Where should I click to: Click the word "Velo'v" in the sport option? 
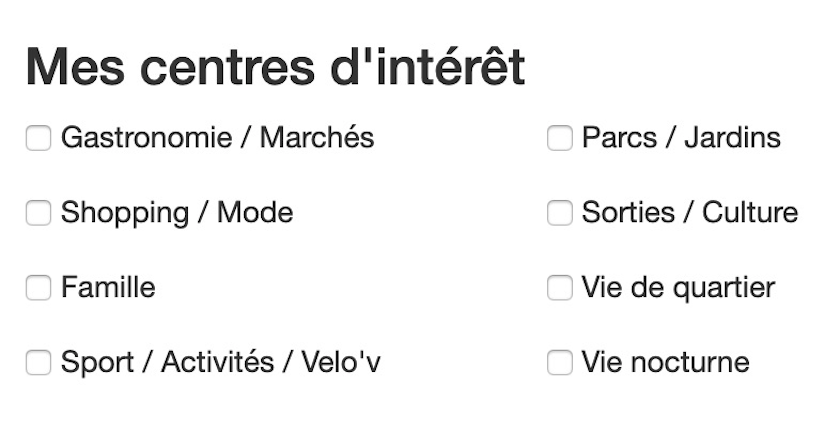point(341,362)
